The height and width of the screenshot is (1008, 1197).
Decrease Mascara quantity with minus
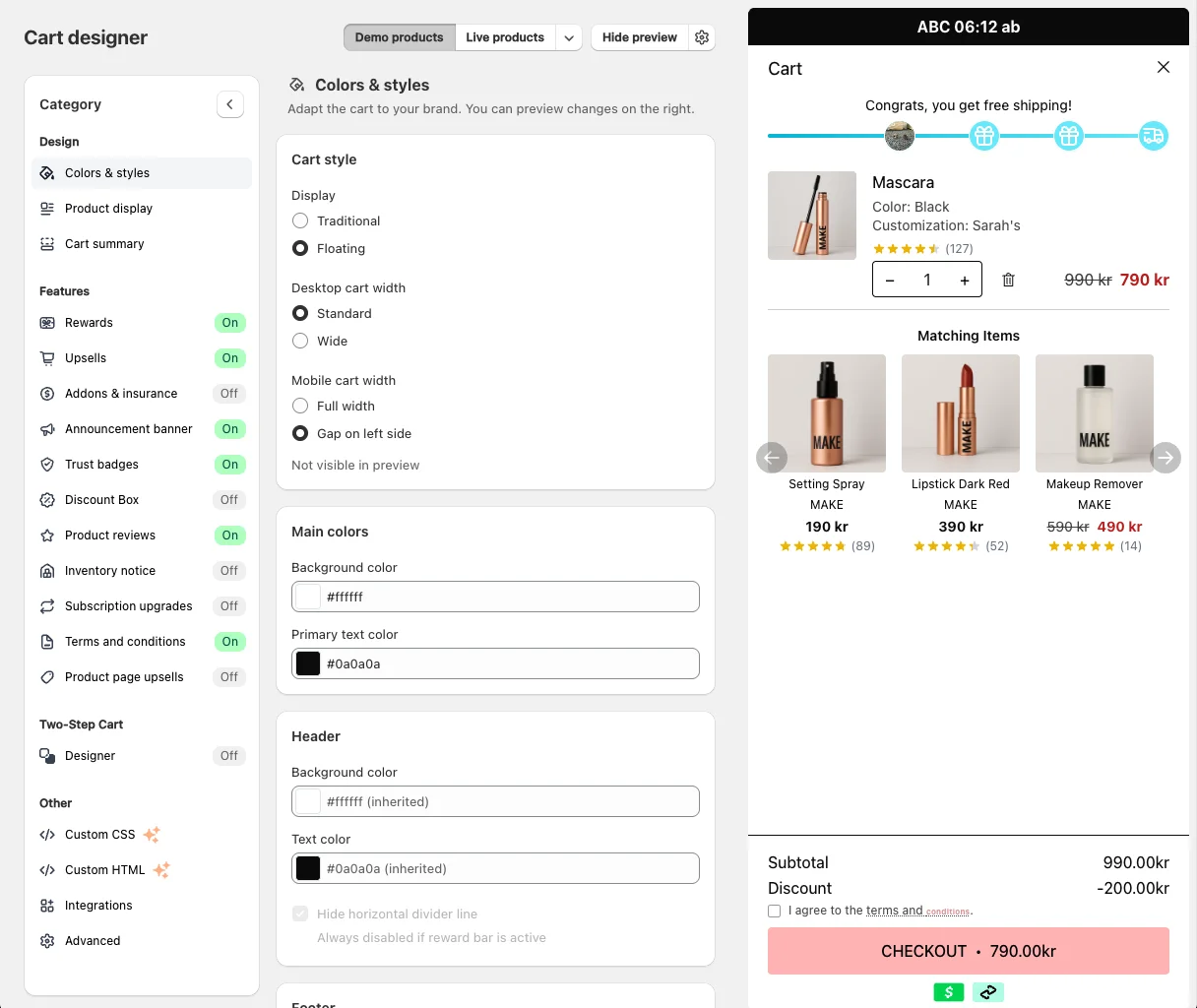tap(890, 281)
